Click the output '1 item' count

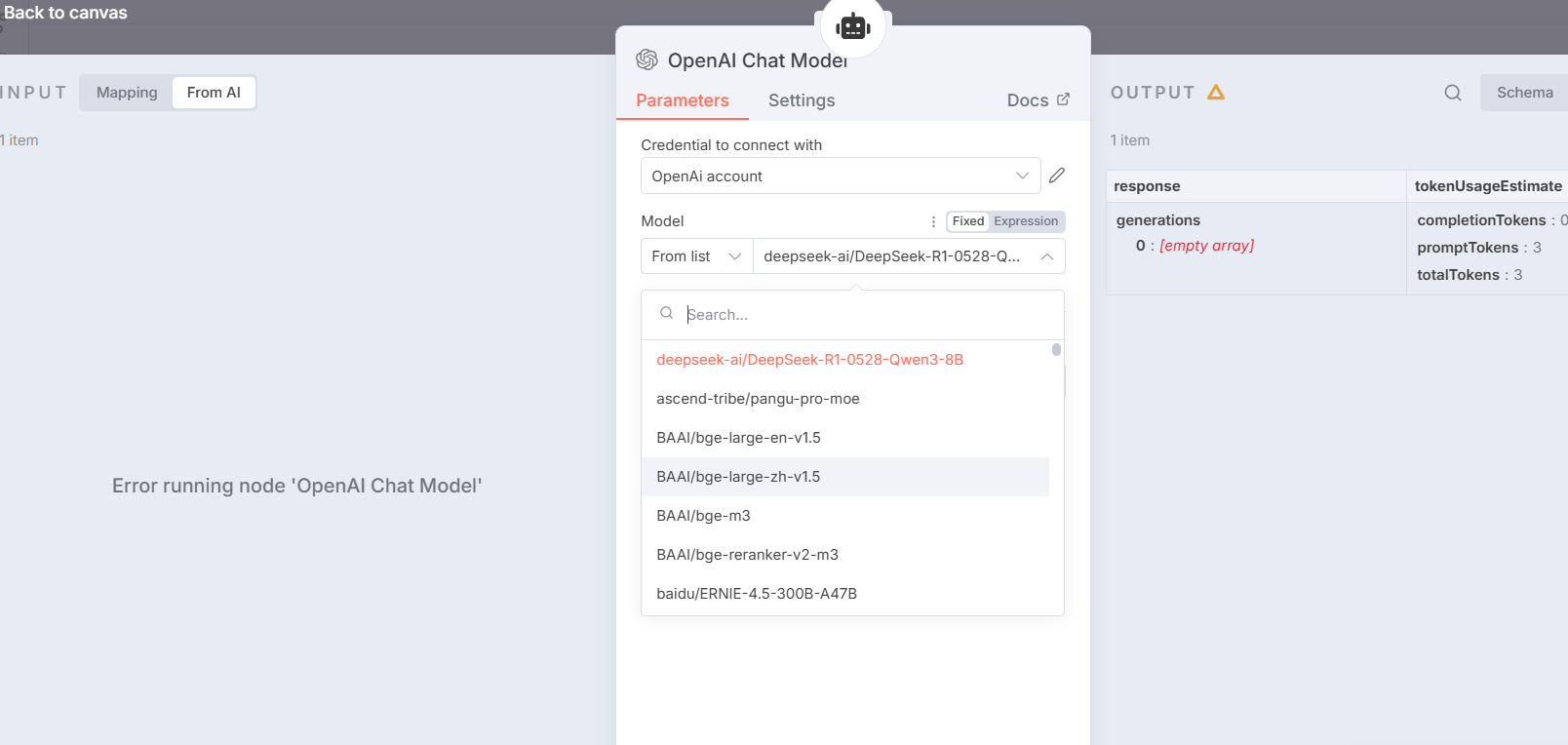pos(1129,140)
